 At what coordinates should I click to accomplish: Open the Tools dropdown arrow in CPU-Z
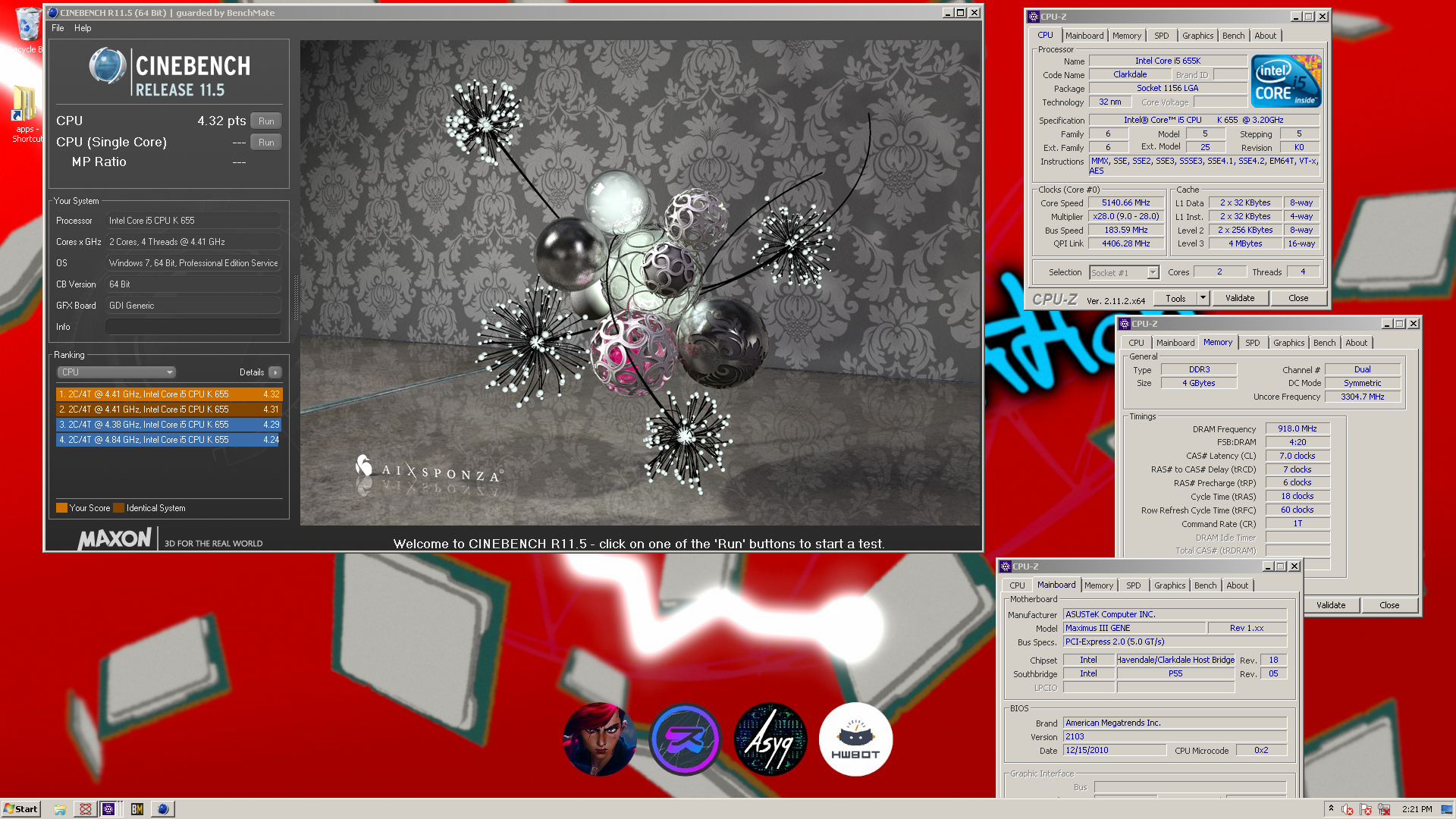coord(1203,299)
